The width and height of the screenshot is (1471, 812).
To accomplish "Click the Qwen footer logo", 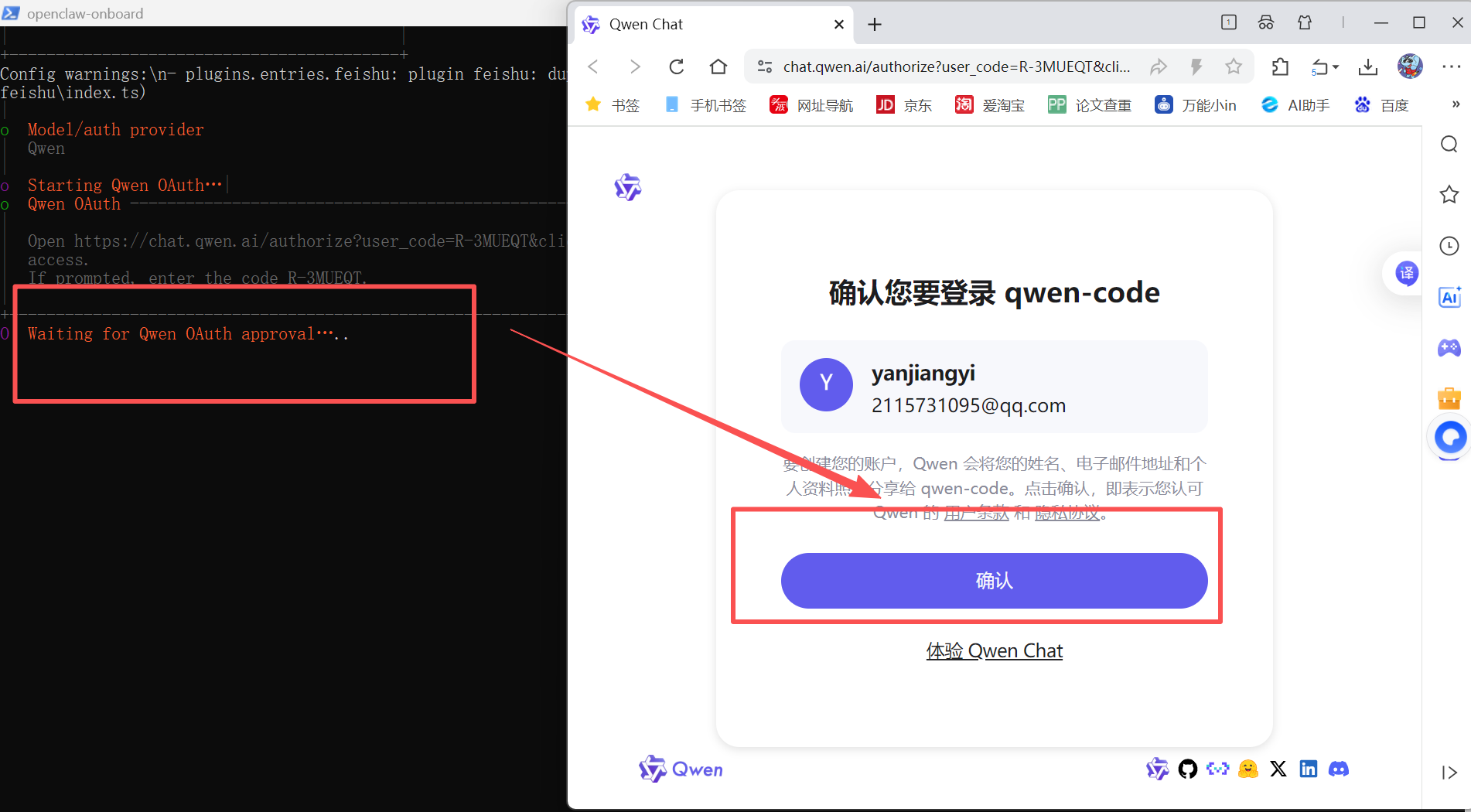I will [x=681, y=769].
